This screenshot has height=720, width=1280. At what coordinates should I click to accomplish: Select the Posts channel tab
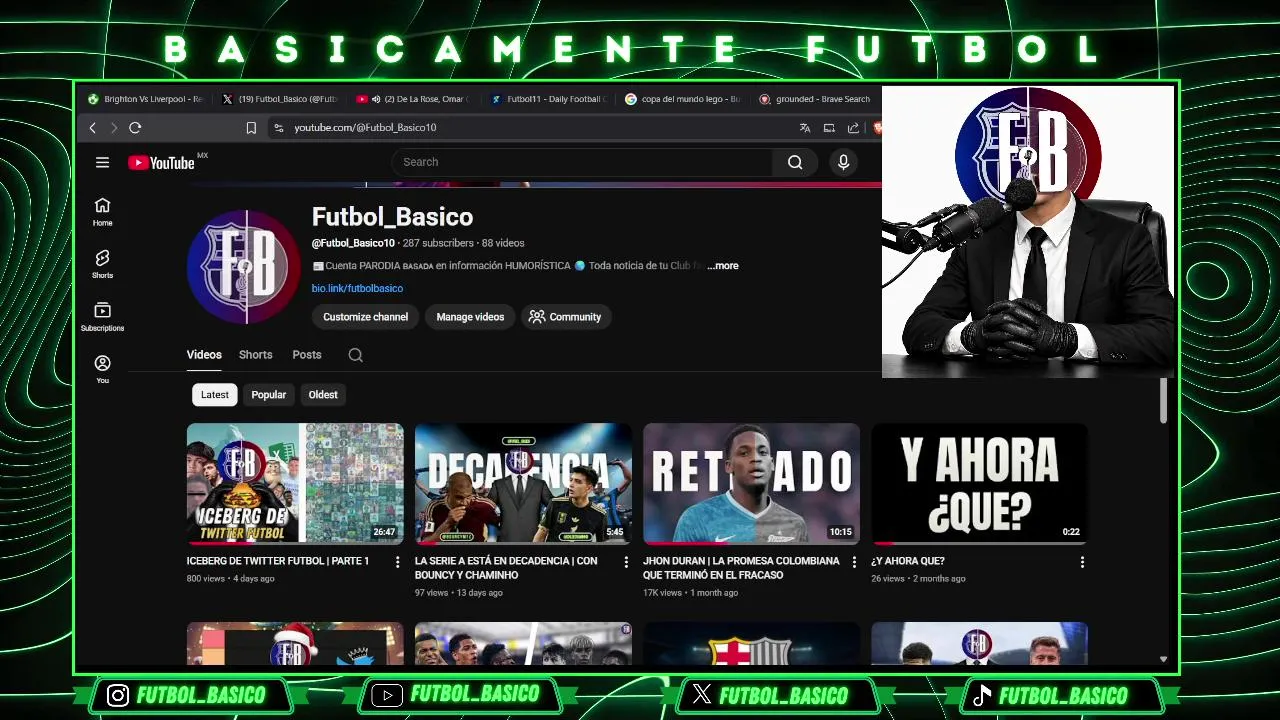(307, 355)
